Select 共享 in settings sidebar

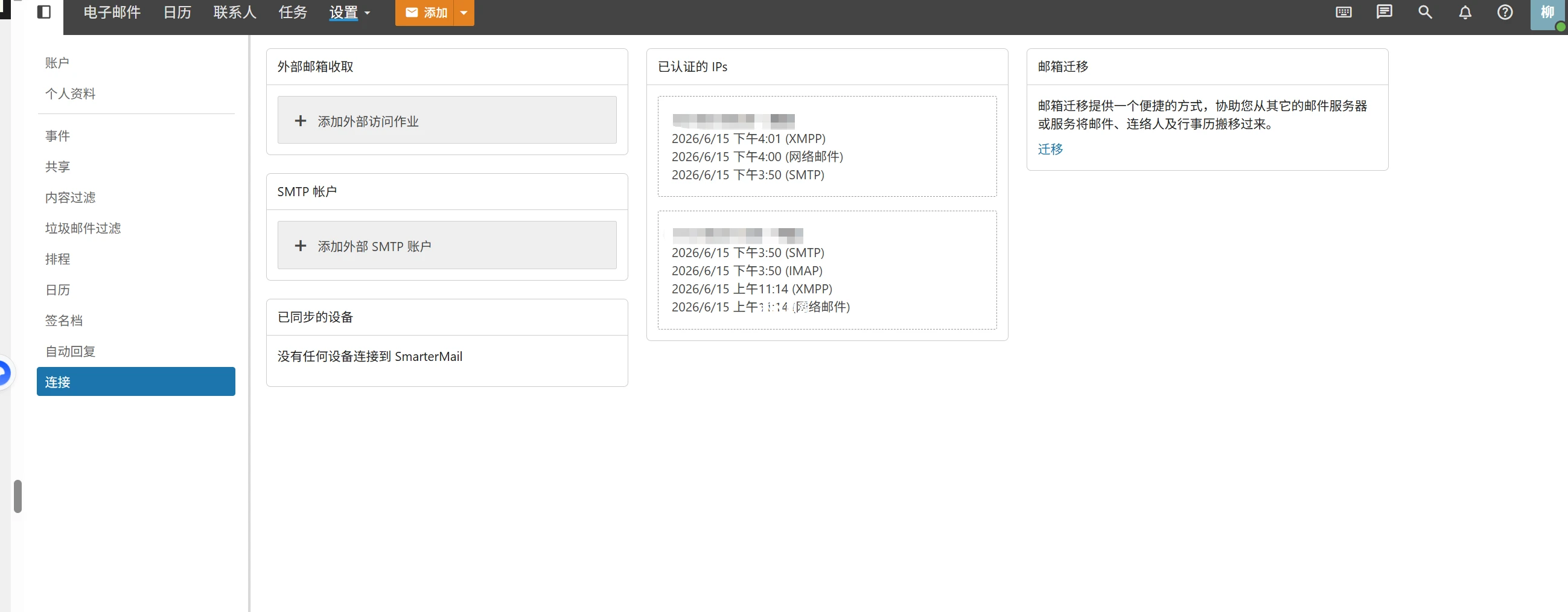tap(57, 167)
